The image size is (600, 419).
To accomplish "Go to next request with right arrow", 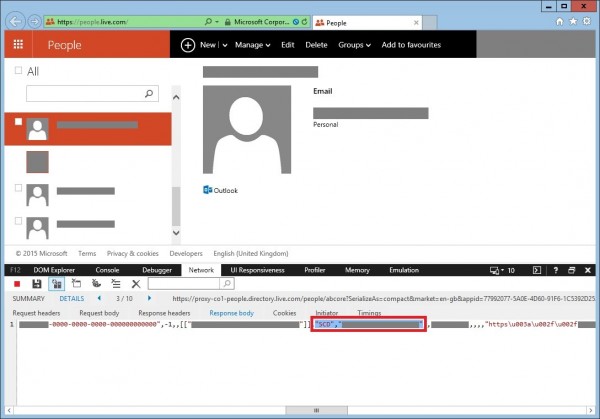I will pyautogui.click(x=149, y=298).
